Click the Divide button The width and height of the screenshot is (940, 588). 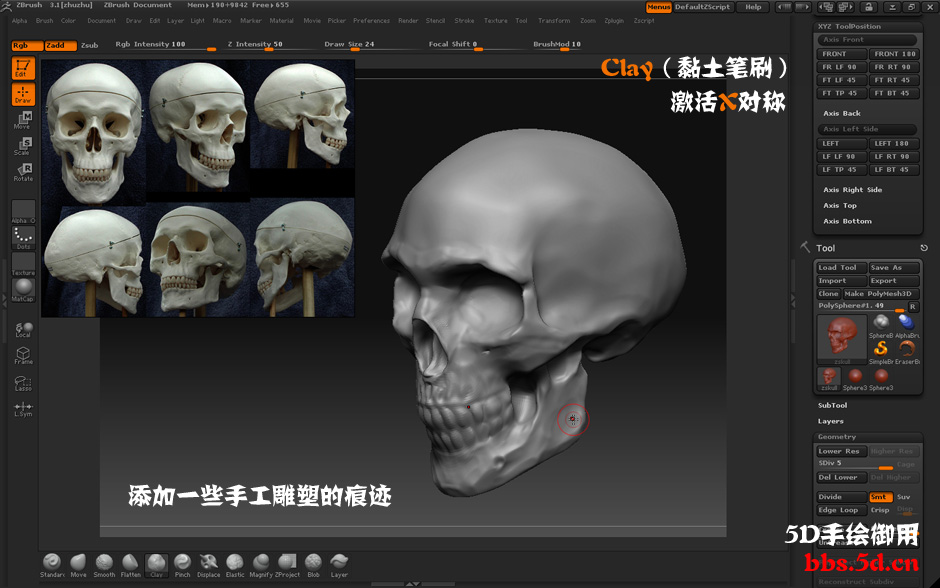841,497
